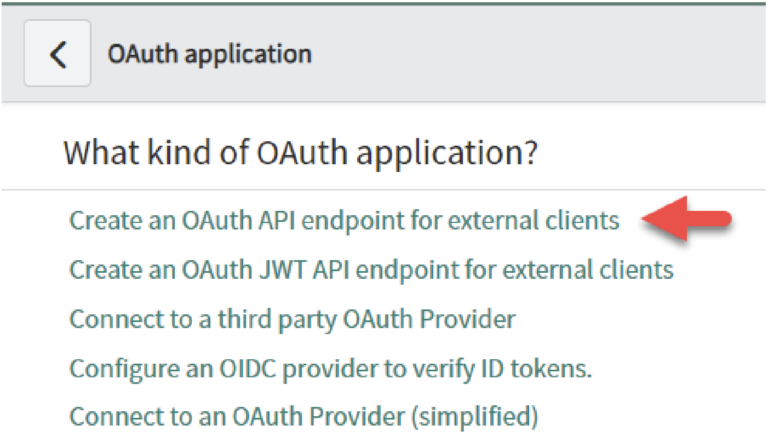
Task: Choose the simplified OAuth Provider connection
Action: 303,416
